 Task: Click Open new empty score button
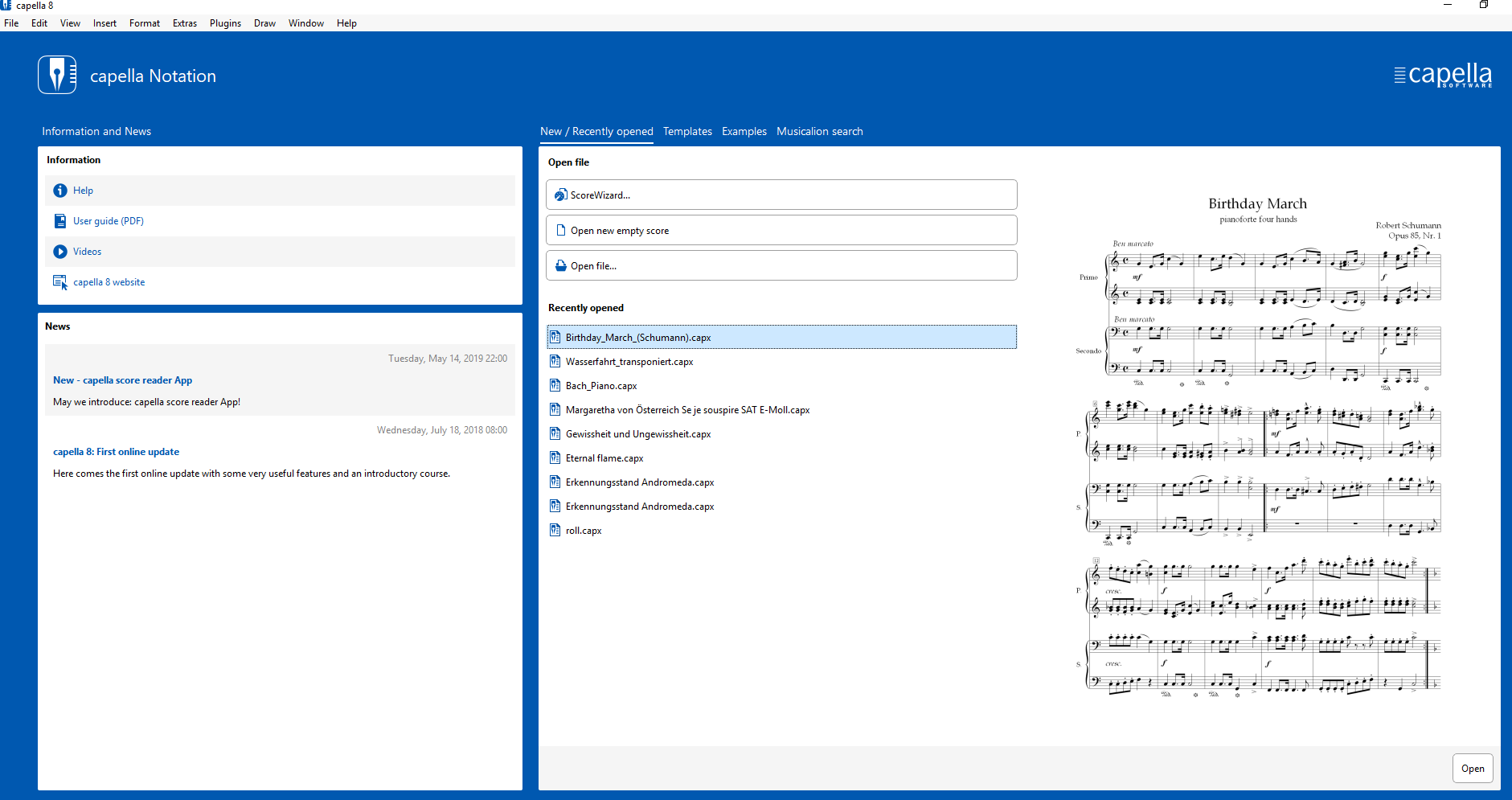pyautogui.click(x=781, y=230)
